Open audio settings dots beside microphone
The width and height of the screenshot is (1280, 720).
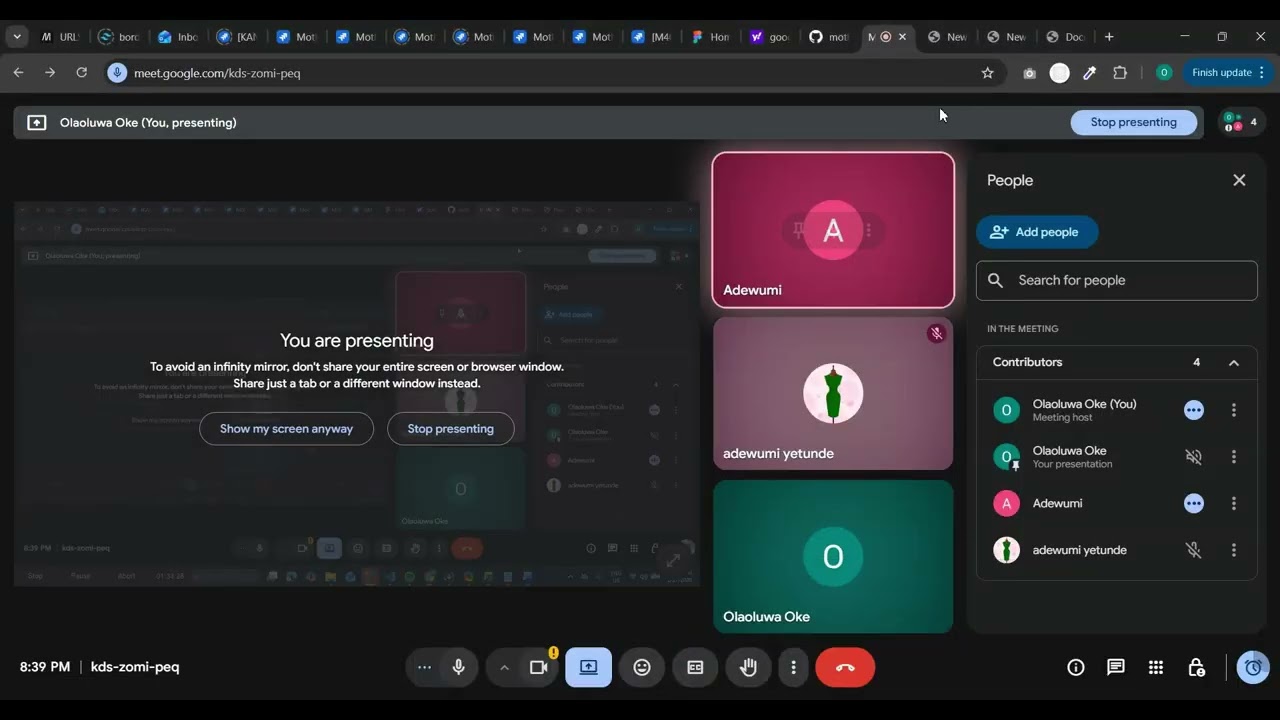click(x=424, y=667)
